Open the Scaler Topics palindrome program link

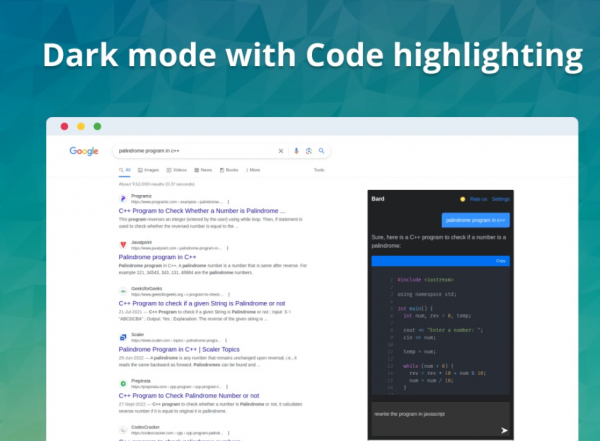click(x=179, y=350)
